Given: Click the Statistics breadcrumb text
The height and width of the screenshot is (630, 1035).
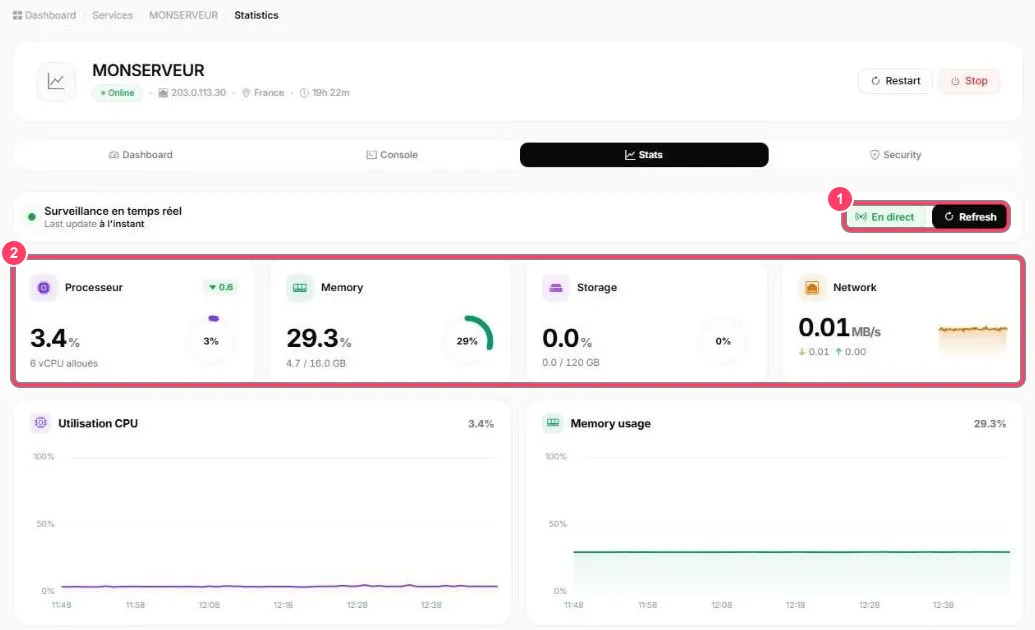Looking at the screenshot, I should tap(256, 15).
